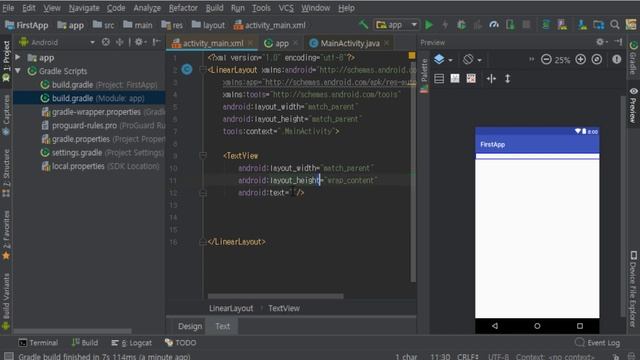Click the preview warnings exclamation icon
This screenshot has width=640, height=360.
coord(617,60)
